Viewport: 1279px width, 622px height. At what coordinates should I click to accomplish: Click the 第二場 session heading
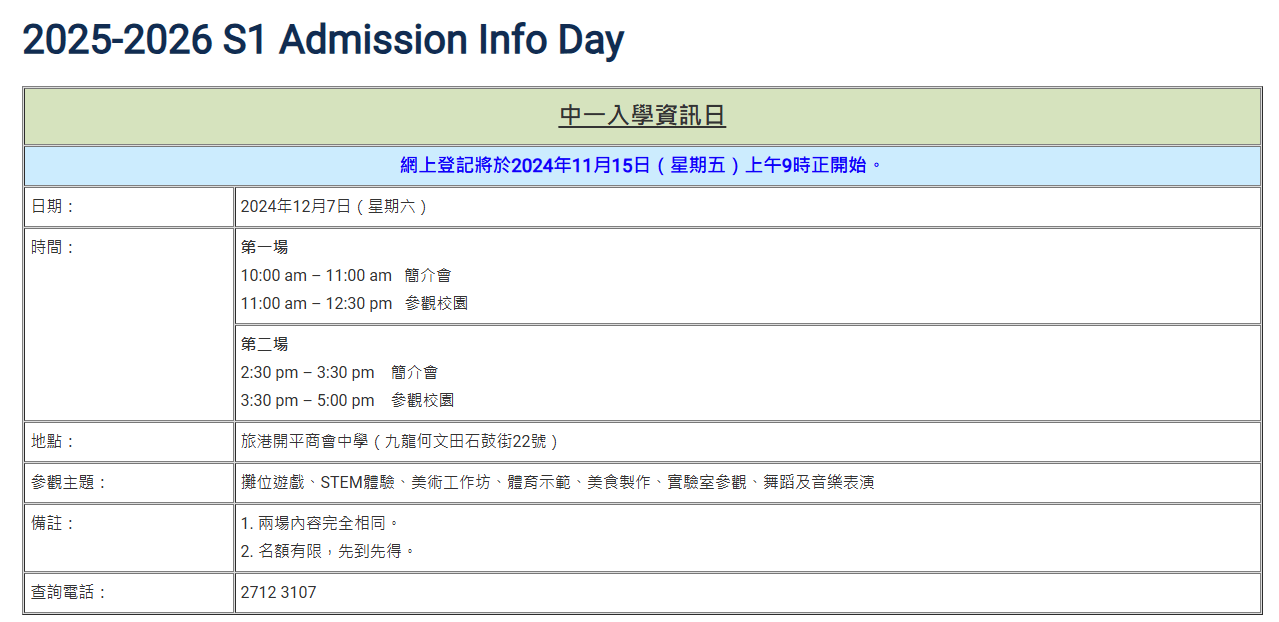pos(264,344)
